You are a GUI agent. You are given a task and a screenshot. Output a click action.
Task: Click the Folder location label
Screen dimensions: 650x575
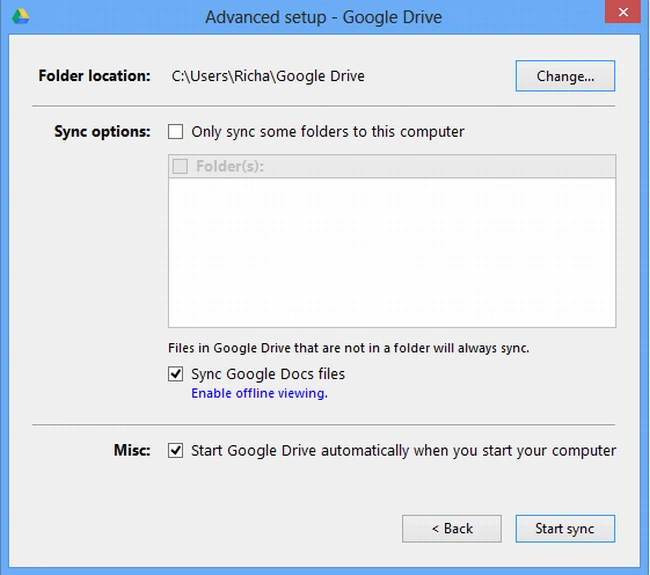(95, 76)
